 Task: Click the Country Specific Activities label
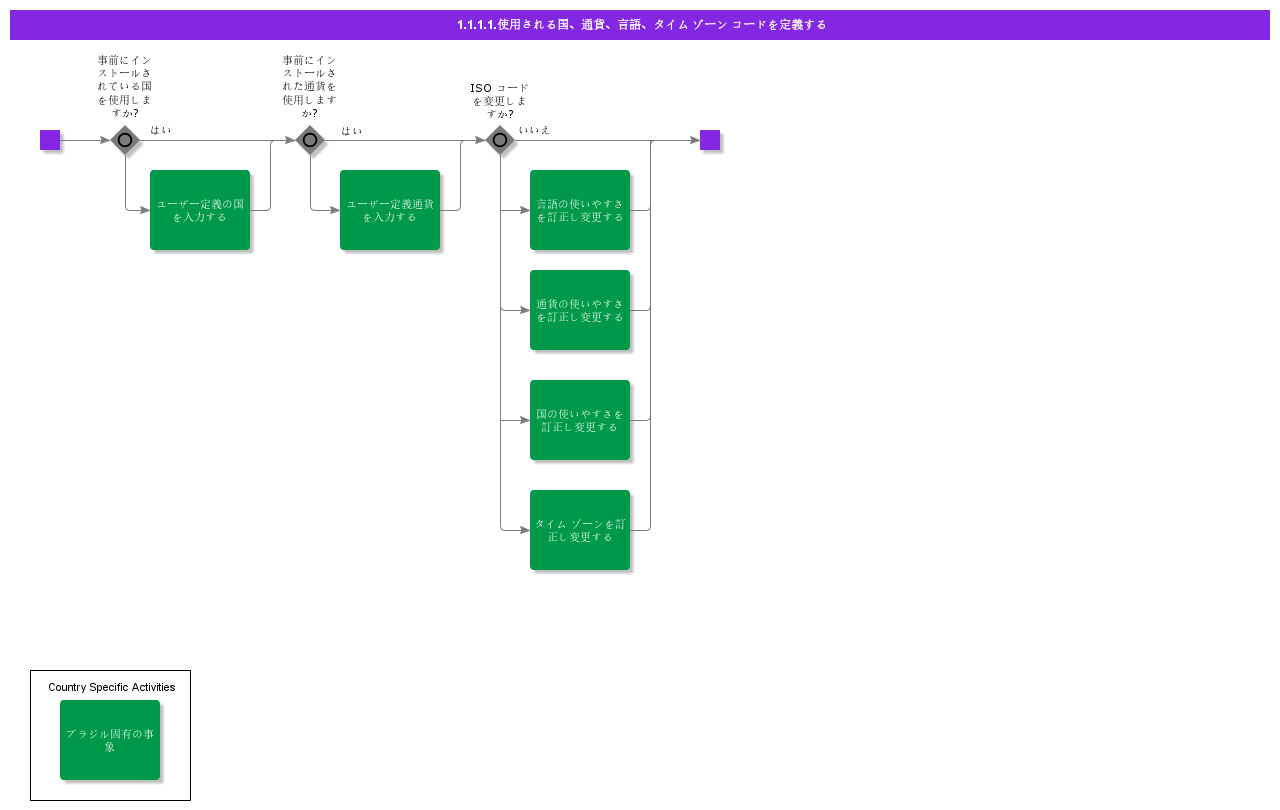tap(111, 687)
